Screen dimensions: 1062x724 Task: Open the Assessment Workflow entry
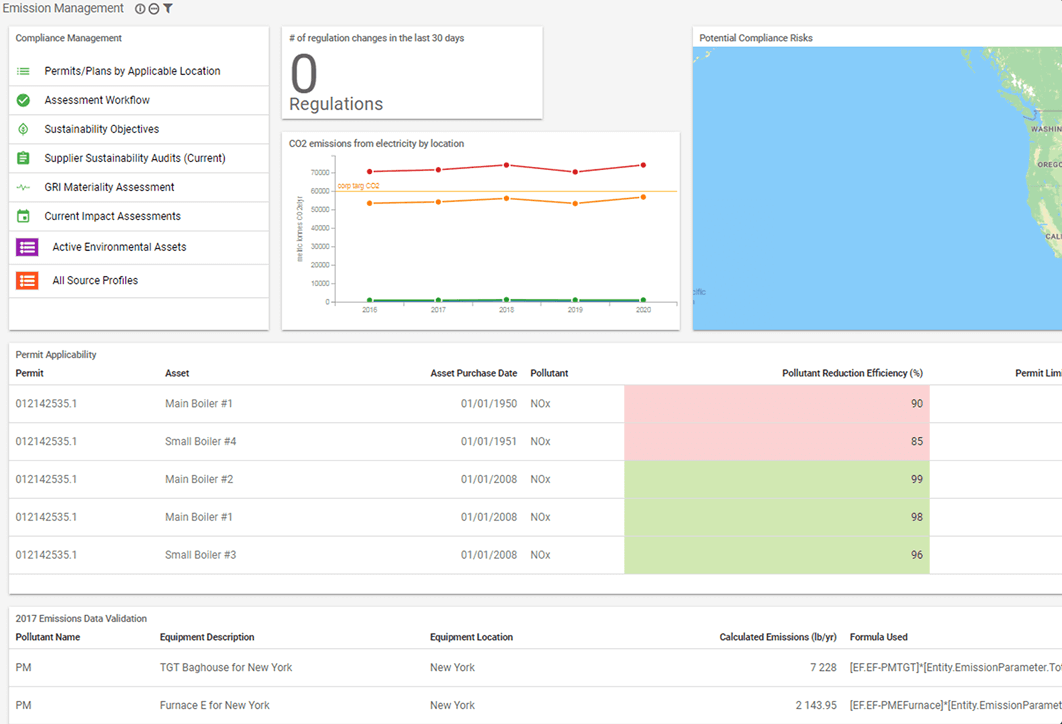coord(96,100)
